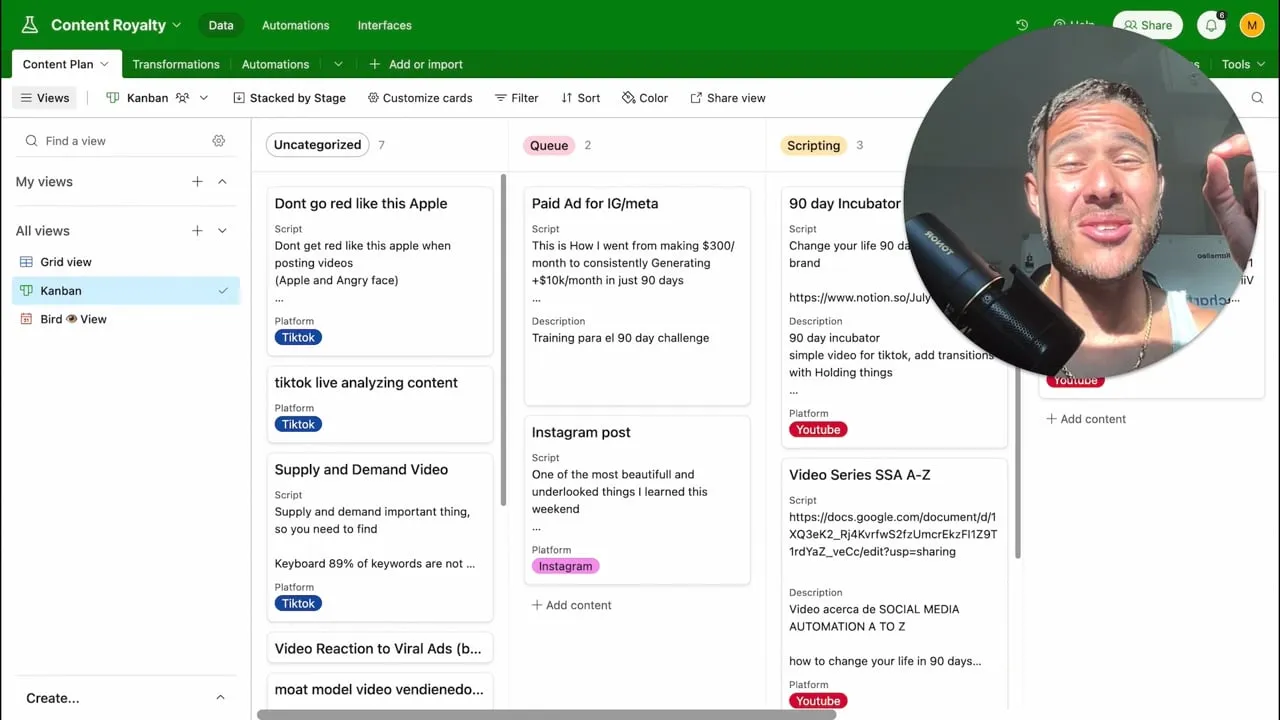Image resolution: width=1280 pixels, height=720 pixels.
Task: Select Bird View calendar view
Action: point(126,319)
